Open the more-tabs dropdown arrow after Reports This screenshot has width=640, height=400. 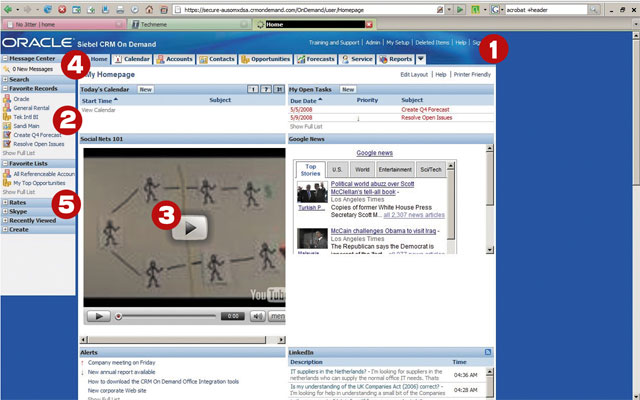(421, 59)
